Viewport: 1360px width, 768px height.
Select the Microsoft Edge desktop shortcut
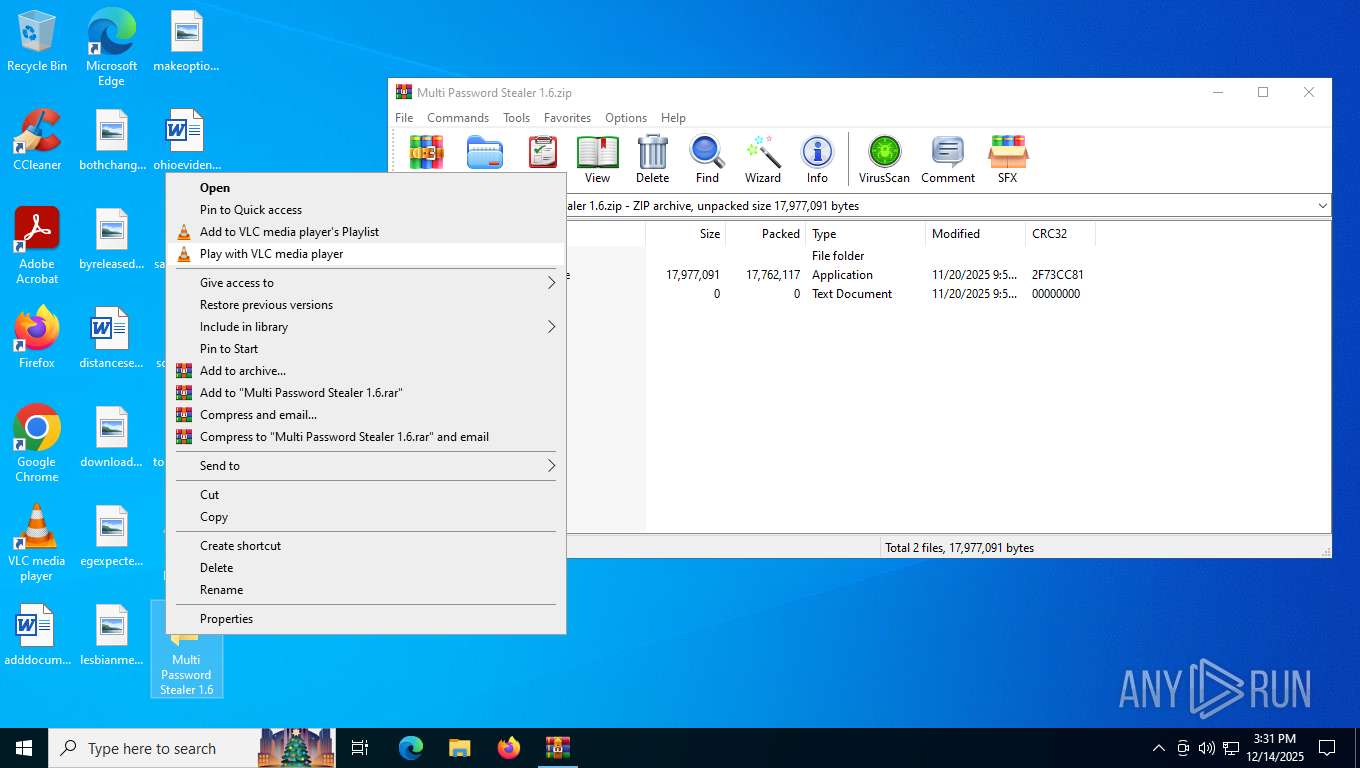coord(111,48)
